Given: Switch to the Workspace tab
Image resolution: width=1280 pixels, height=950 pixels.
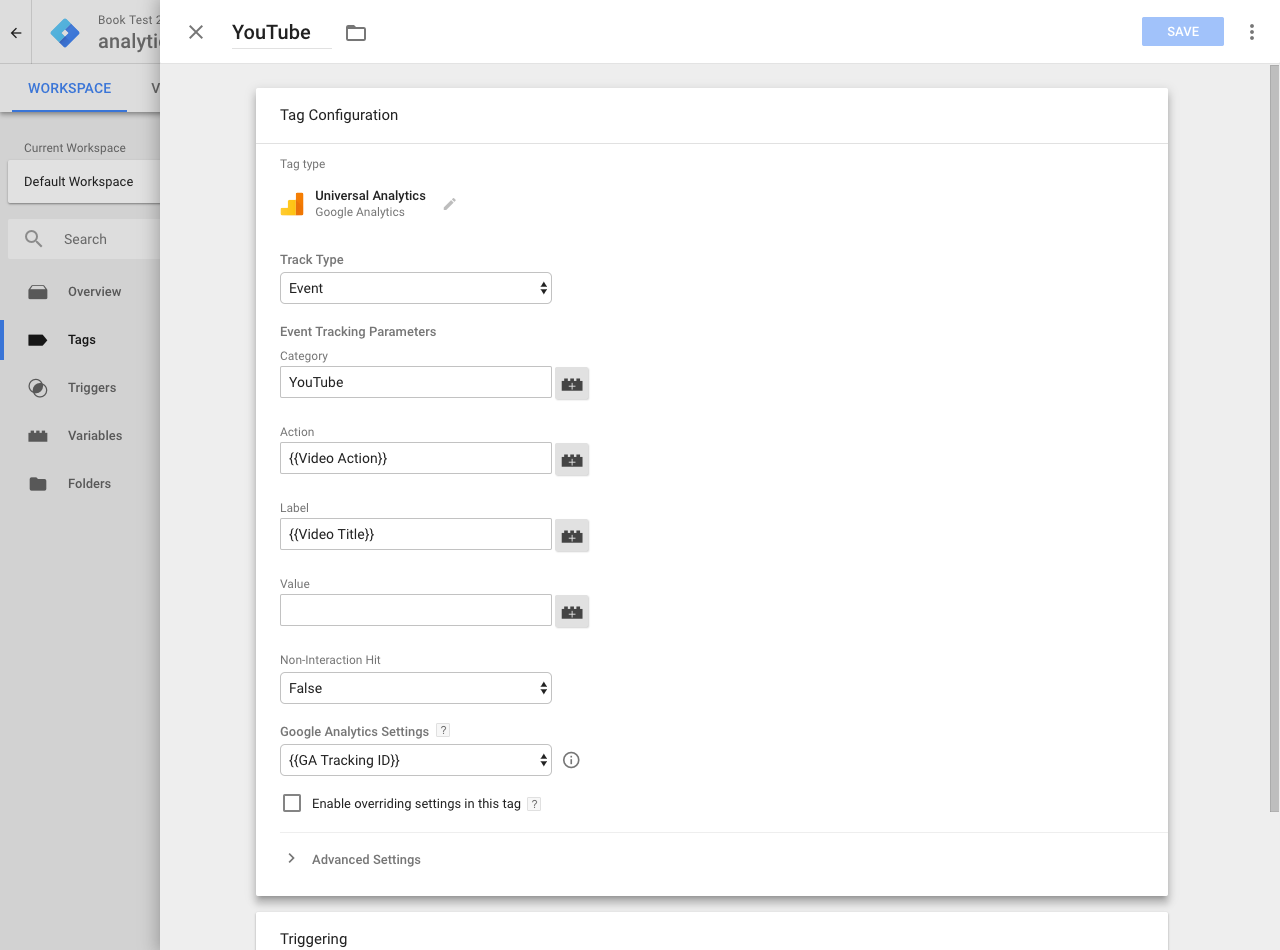Looking at the screenshot, I should pyautogui.click(x=67, y=88).
